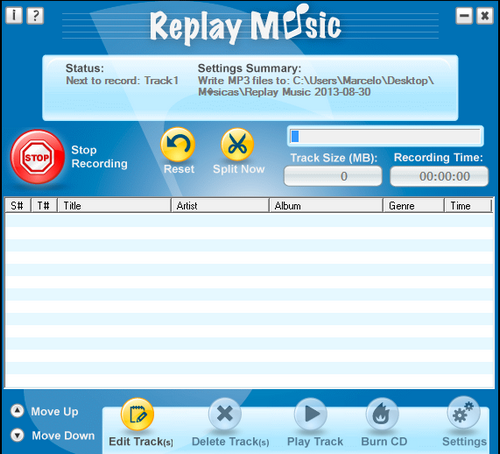Click the recording level progress bar
Screen dimensions: 500x454
tap(385, 136)
